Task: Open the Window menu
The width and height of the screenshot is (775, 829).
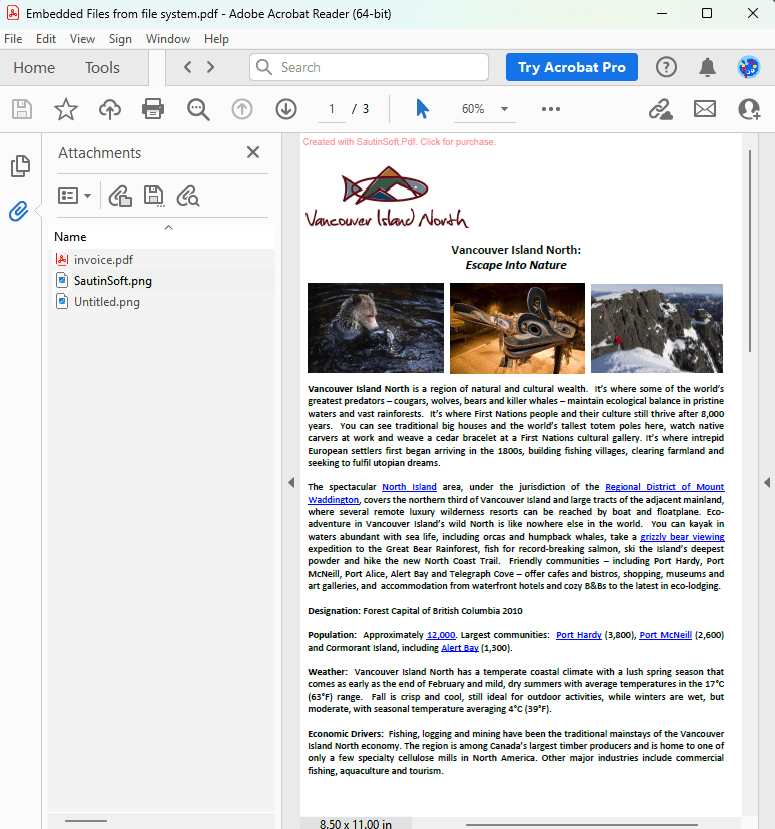Action: click(x=168, y=39)
